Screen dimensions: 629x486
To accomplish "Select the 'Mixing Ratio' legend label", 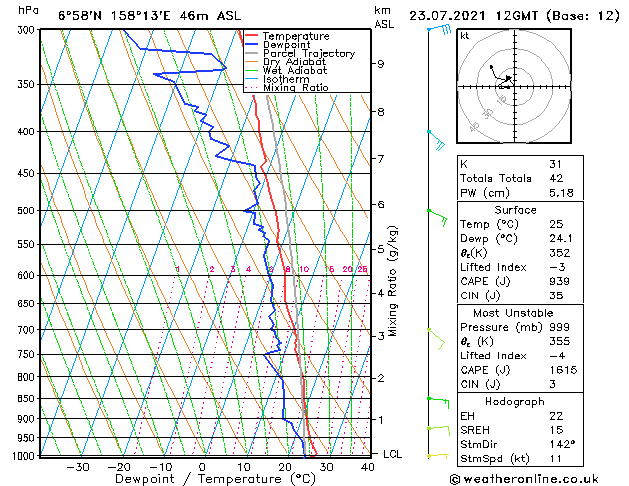I will coord(296,87).
